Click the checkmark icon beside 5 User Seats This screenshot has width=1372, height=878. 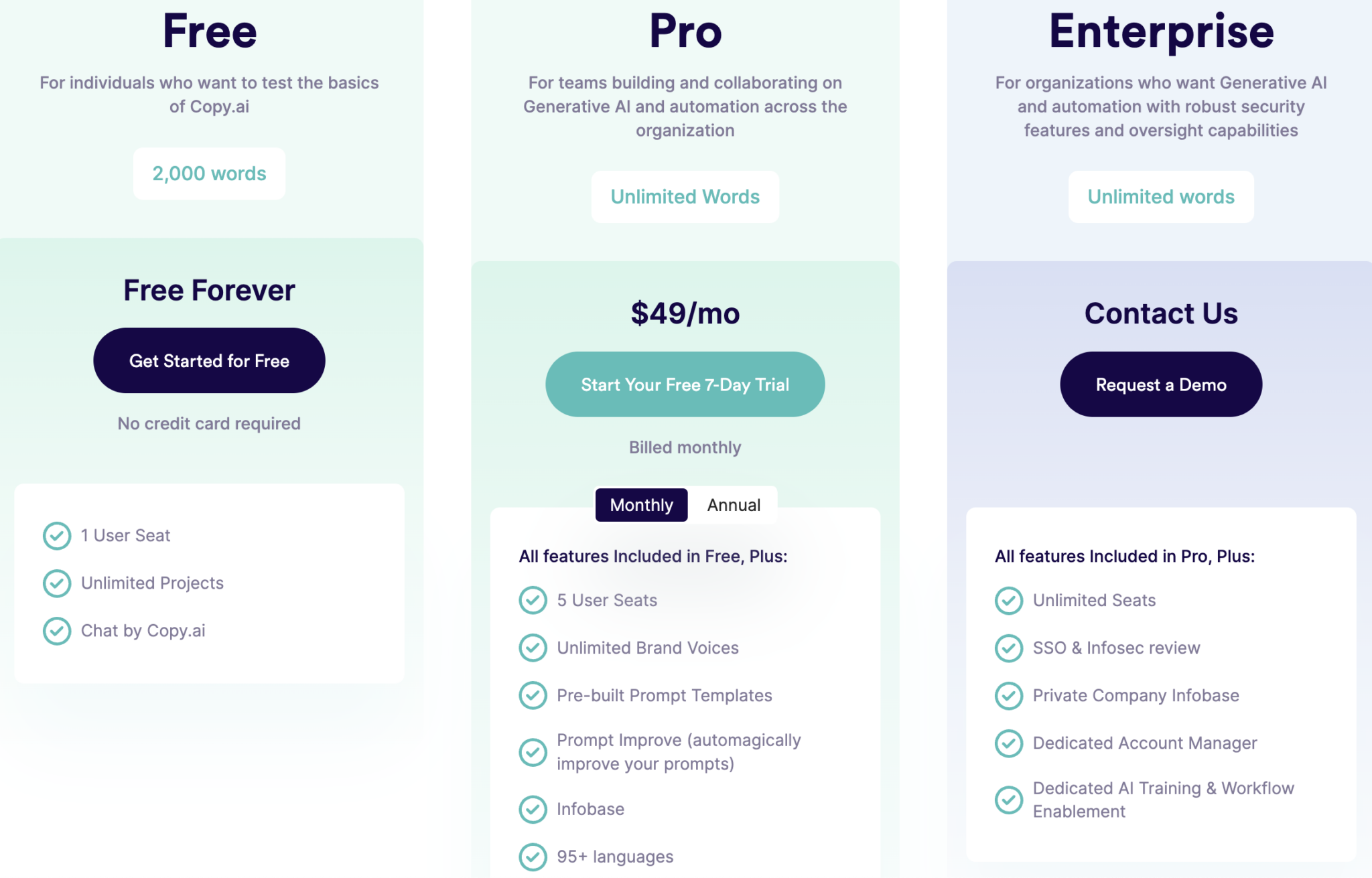(533, 600)
